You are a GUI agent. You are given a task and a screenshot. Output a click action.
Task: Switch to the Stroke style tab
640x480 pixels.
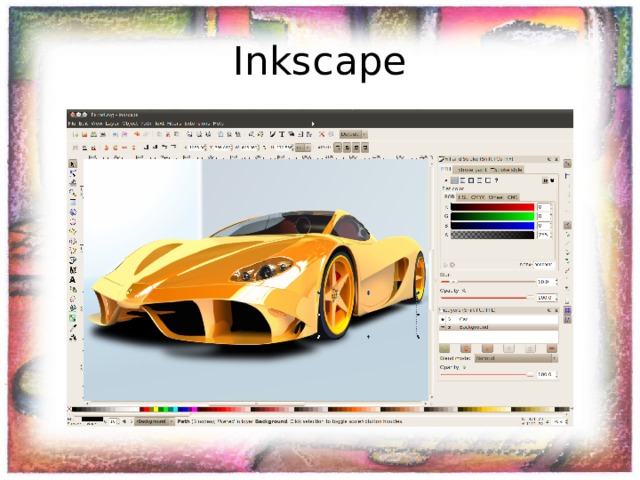coord(506,169)
